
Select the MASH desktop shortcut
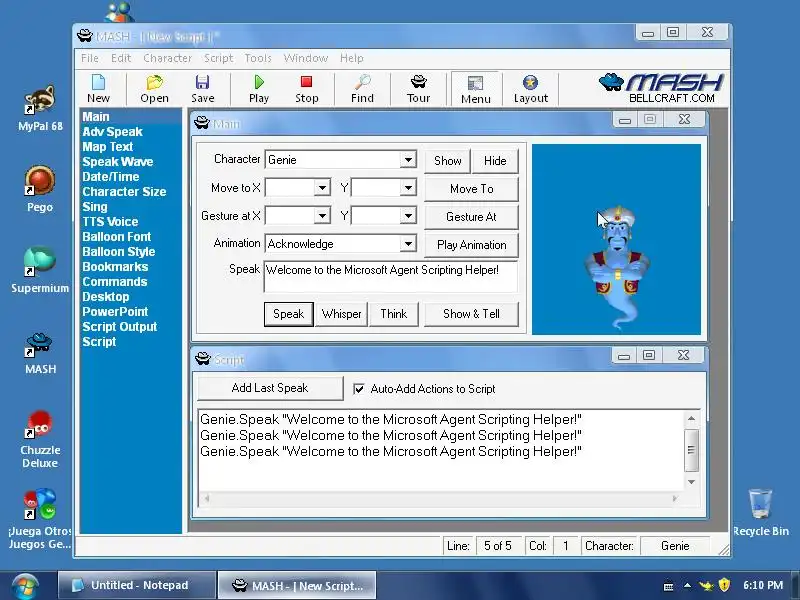(40, 353)
